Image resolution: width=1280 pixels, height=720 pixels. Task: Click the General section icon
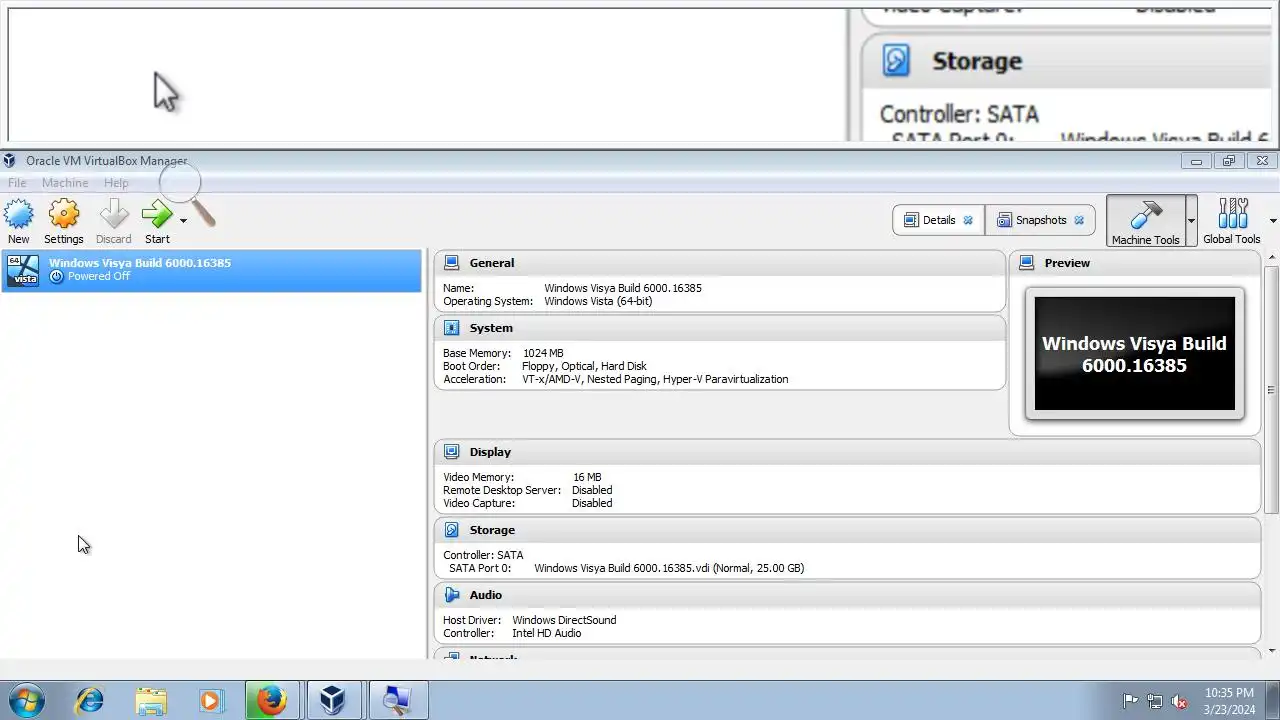coord(451,263)
